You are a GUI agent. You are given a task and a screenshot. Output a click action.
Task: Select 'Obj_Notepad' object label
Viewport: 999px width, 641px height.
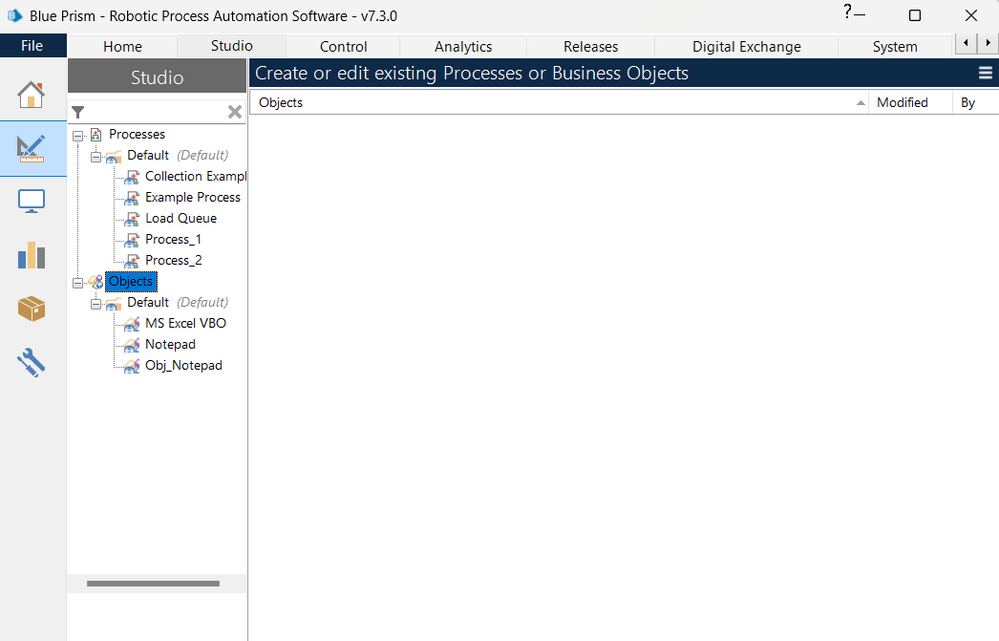point(183,366)
